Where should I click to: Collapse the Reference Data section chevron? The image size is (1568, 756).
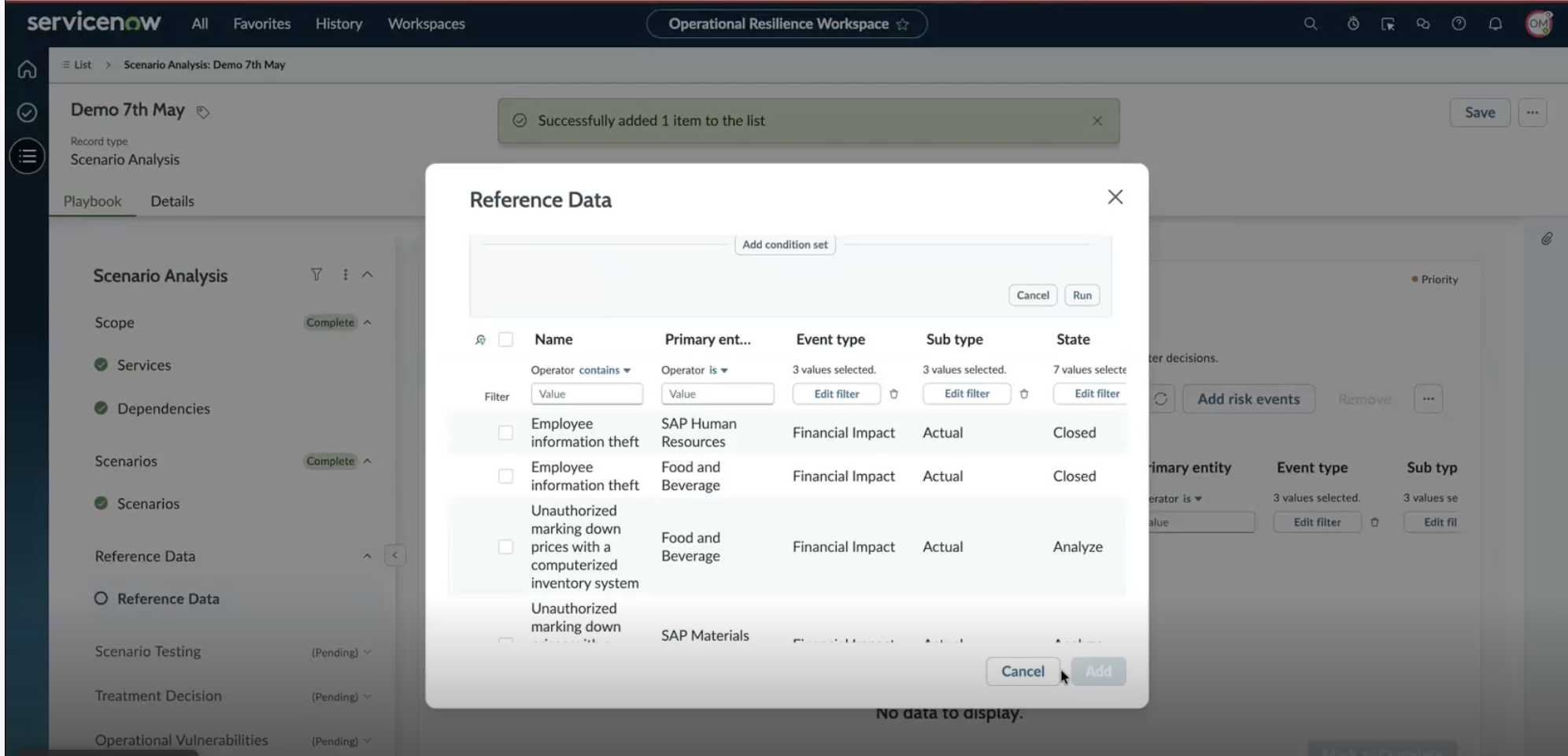pos(367,556)
